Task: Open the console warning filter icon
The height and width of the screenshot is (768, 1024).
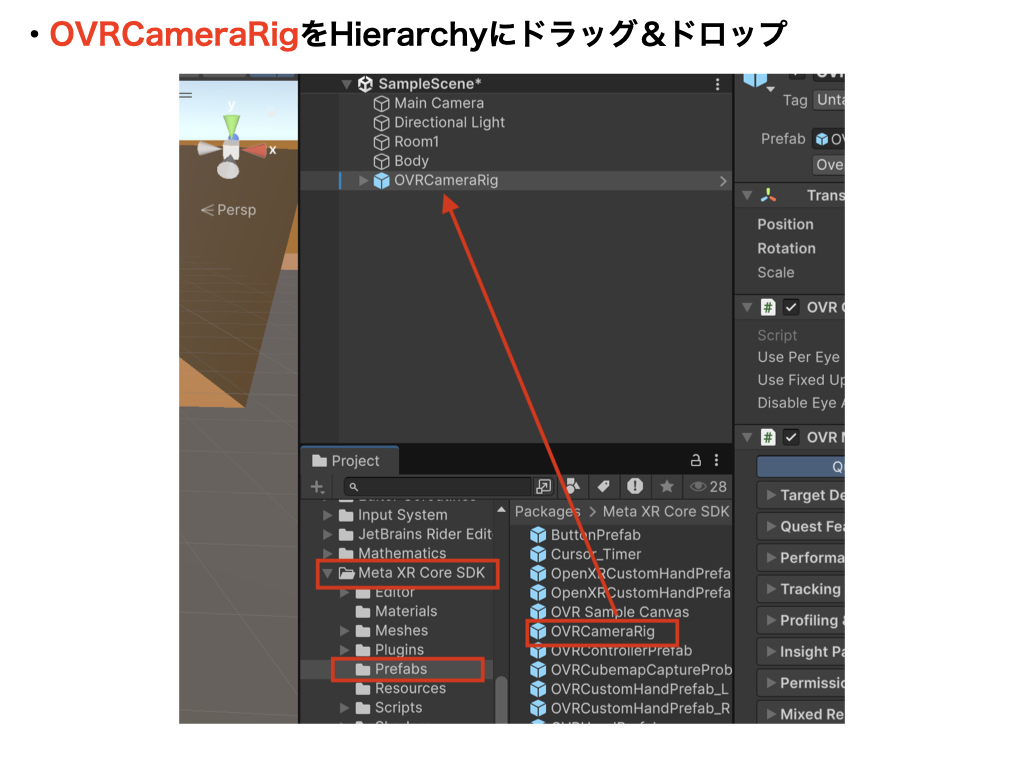Action: click(x=636, y=487)
